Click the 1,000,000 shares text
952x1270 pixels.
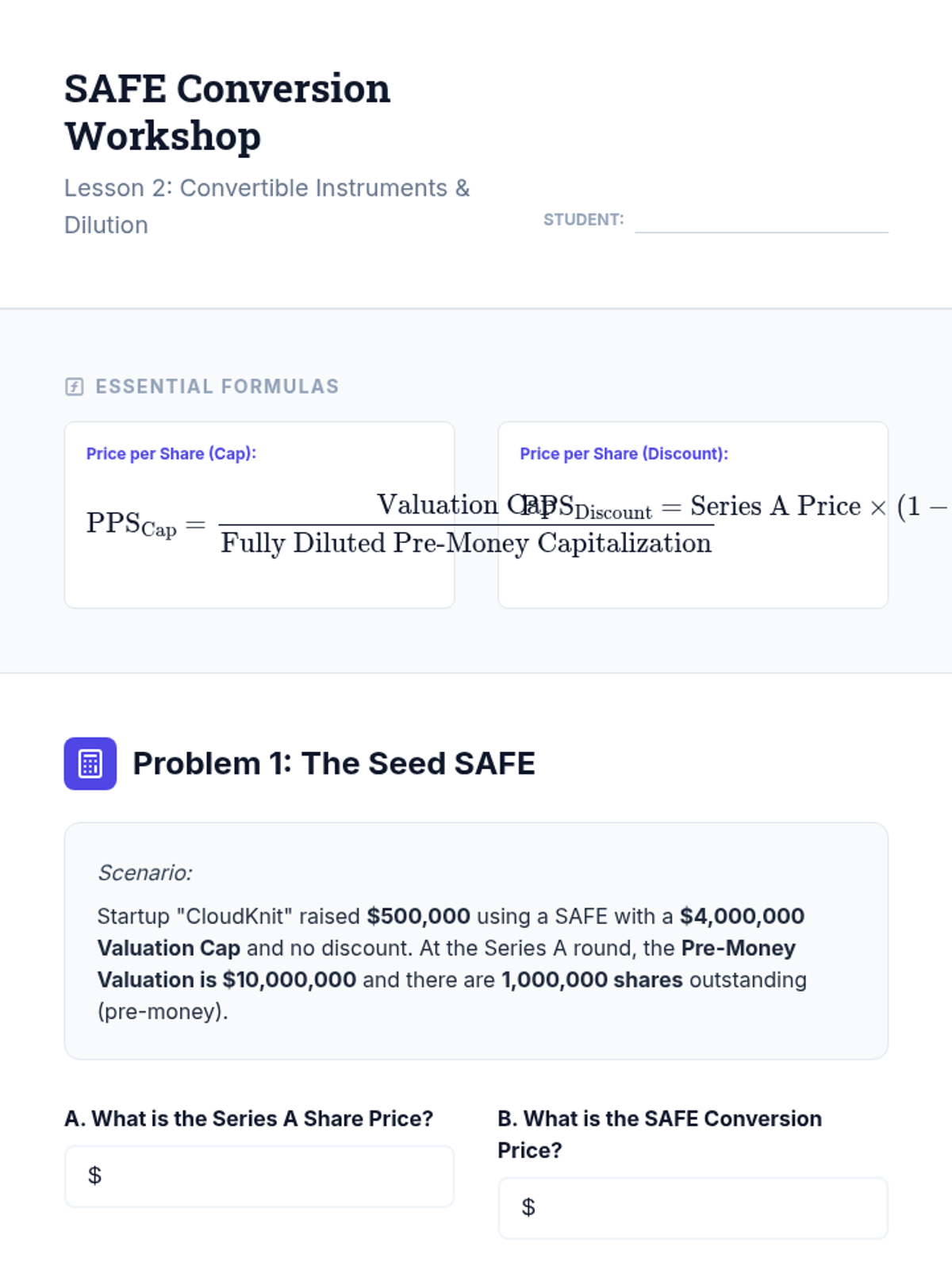[592, 979]
